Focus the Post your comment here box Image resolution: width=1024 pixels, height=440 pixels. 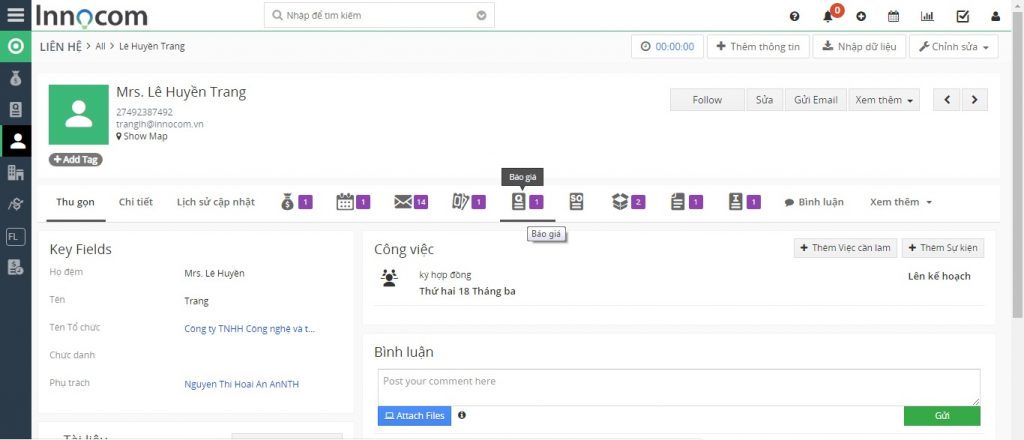679,388
